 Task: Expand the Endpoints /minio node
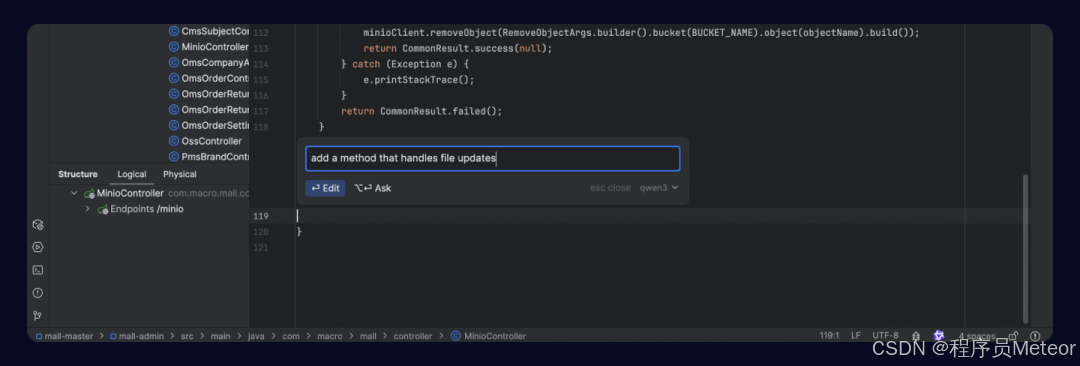(x=87, y=209)
